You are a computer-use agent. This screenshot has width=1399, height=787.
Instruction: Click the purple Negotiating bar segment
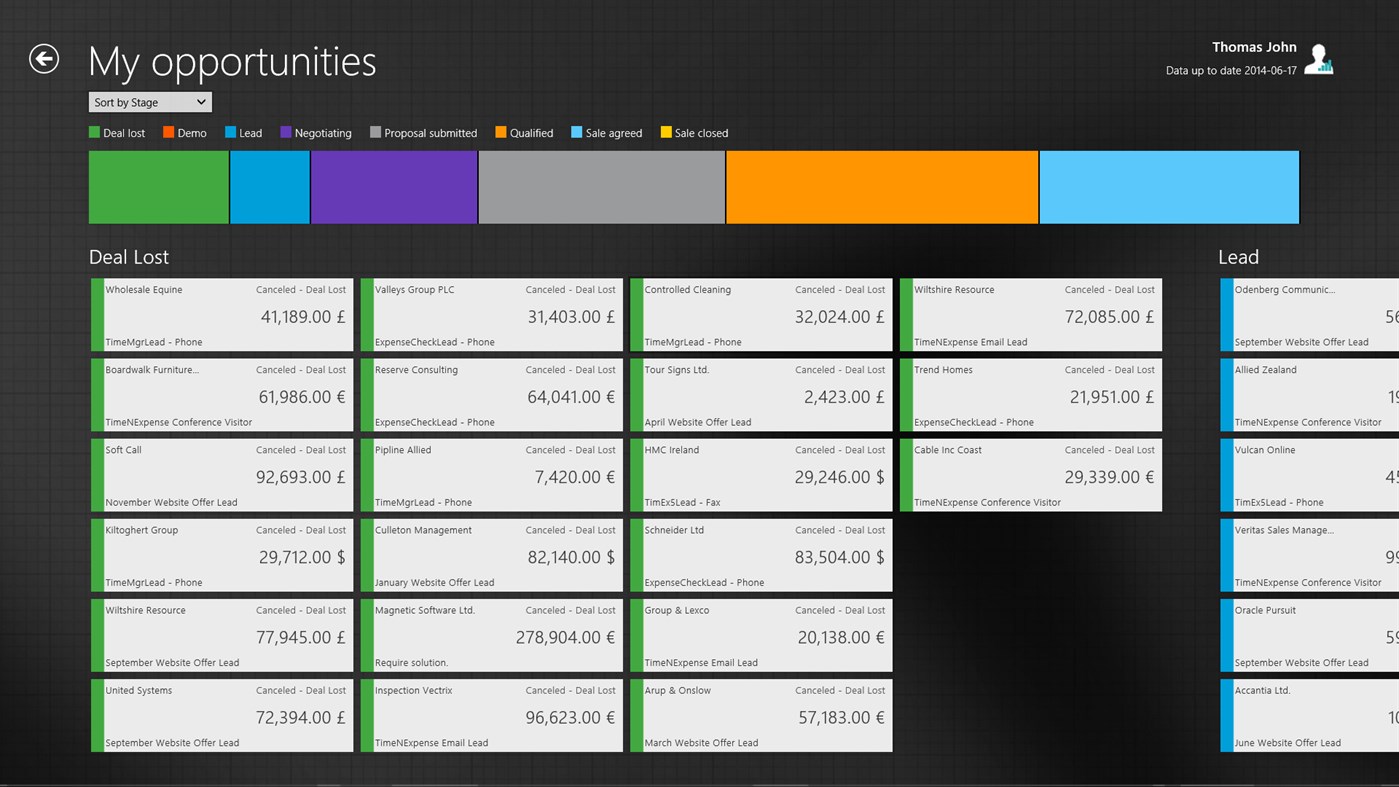click(393, 188)
